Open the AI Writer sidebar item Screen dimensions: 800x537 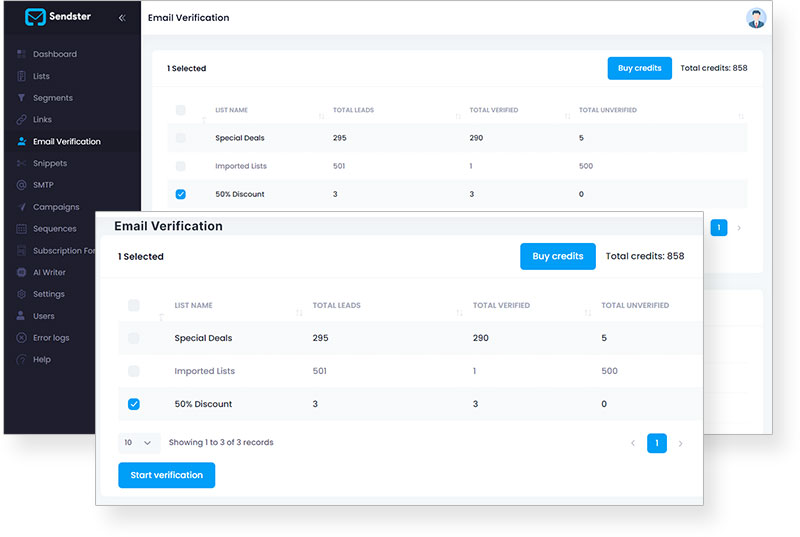[x=49, y=272]
